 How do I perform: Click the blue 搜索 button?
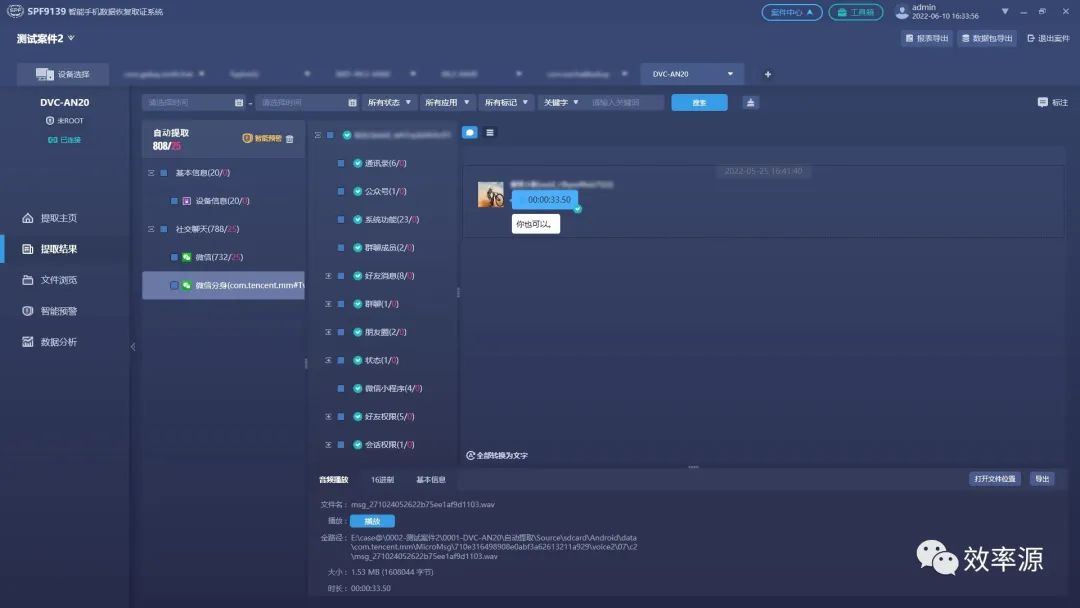(x=699, y=103)
